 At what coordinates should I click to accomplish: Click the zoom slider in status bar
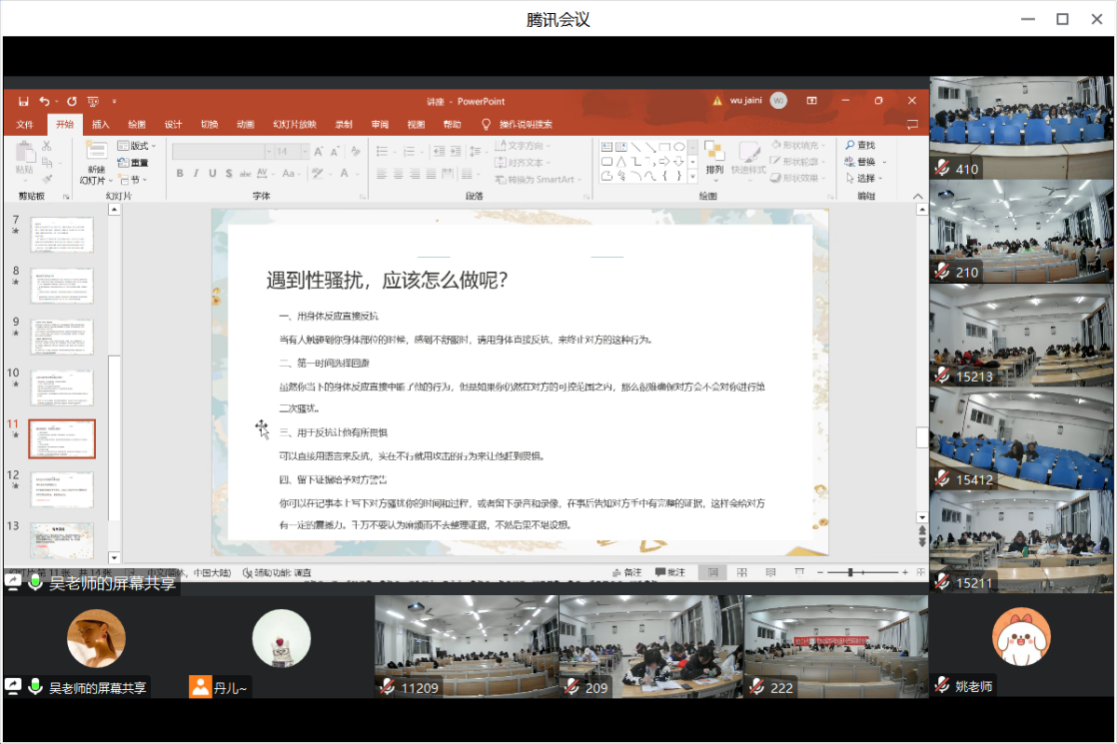(x=850, y=572)
